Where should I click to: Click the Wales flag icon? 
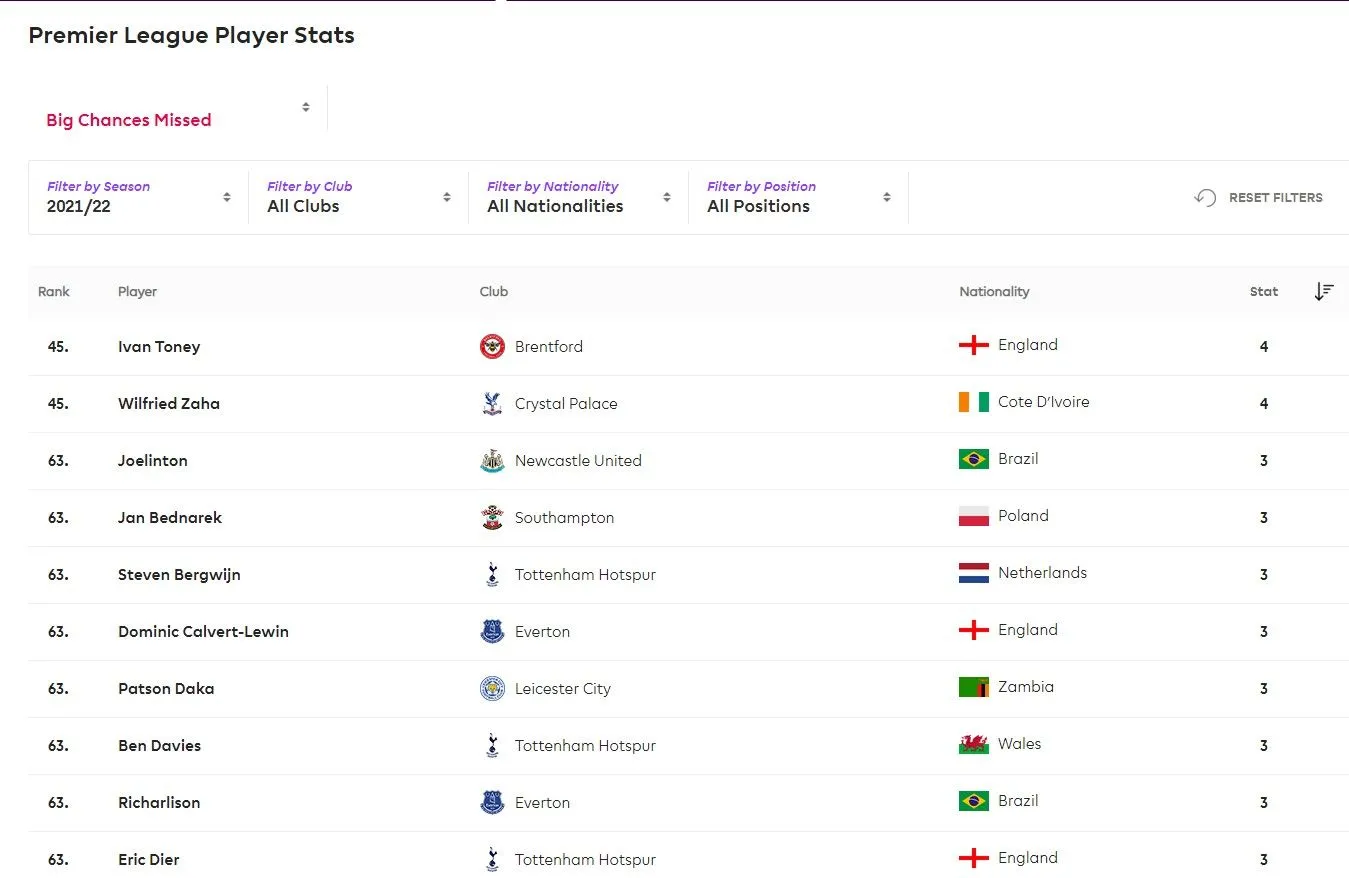(x=973, y=745)
